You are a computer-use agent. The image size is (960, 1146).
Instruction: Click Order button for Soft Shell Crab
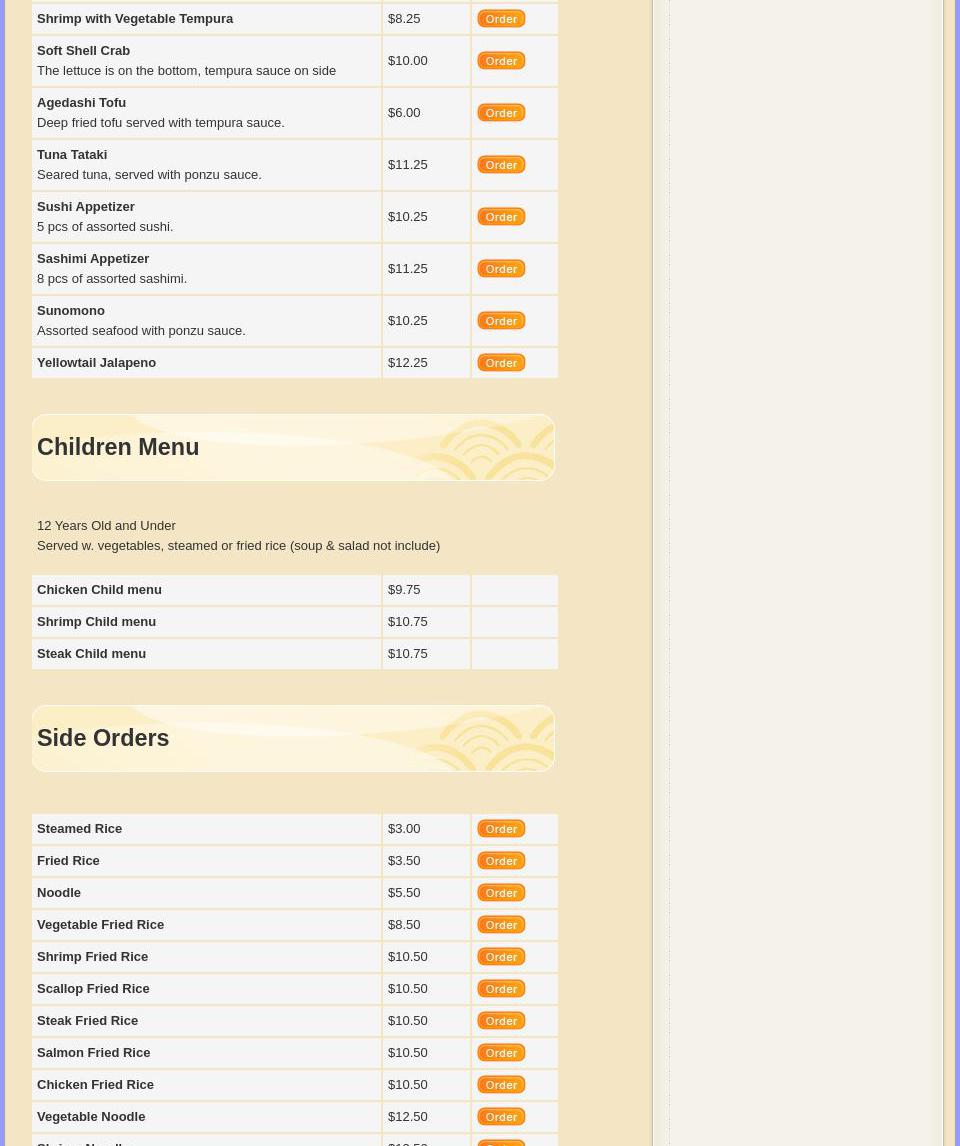501,61
